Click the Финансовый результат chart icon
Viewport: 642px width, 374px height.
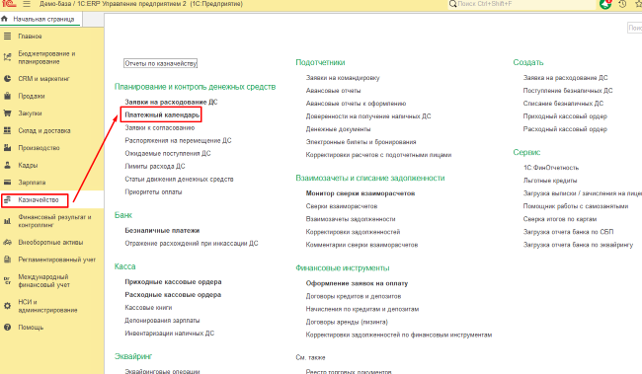point(7,221)
